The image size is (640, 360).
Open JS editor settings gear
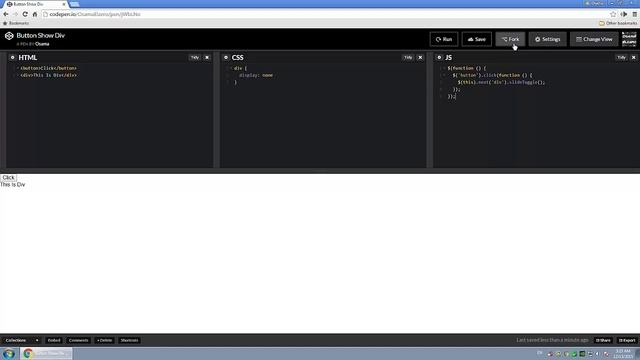(x=439, y=58)
